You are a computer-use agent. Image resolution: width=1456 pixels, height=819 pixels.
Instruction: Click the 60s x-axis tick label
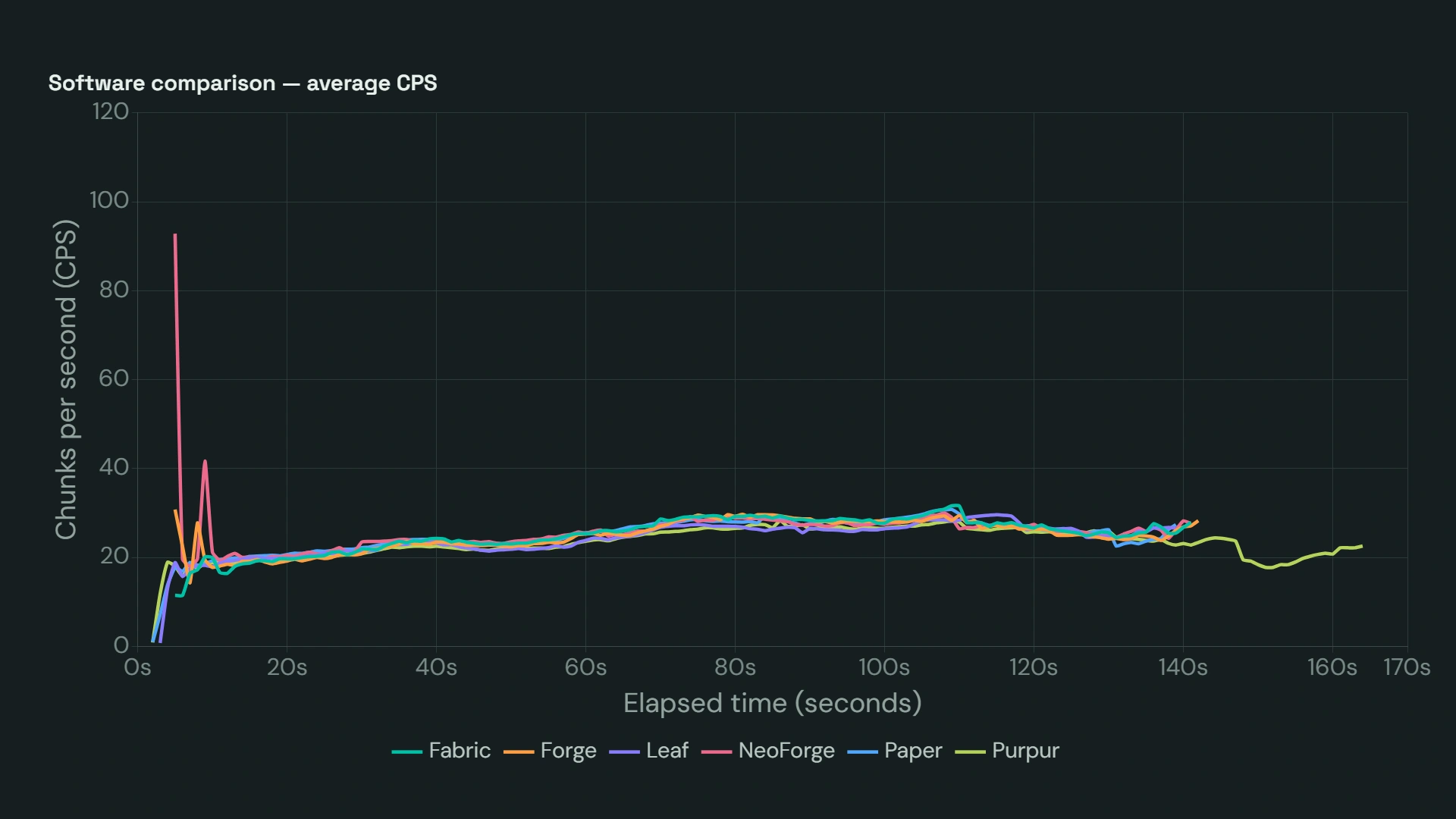point(585,667)
